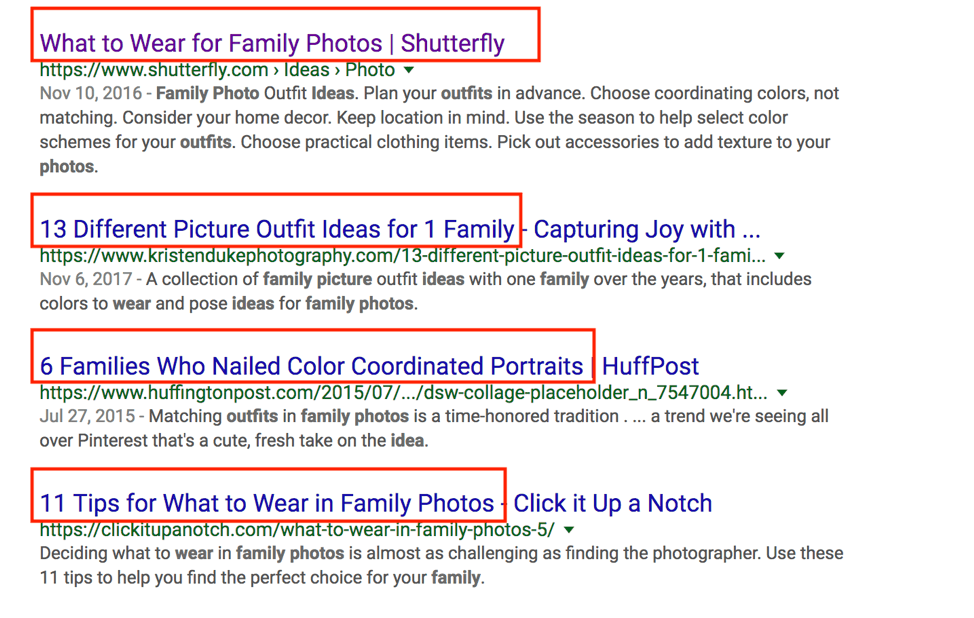The width and height of the screenshot is (974, 618).
Task: Click the clickitupanotch.com green URL
Action: point(295,529)
